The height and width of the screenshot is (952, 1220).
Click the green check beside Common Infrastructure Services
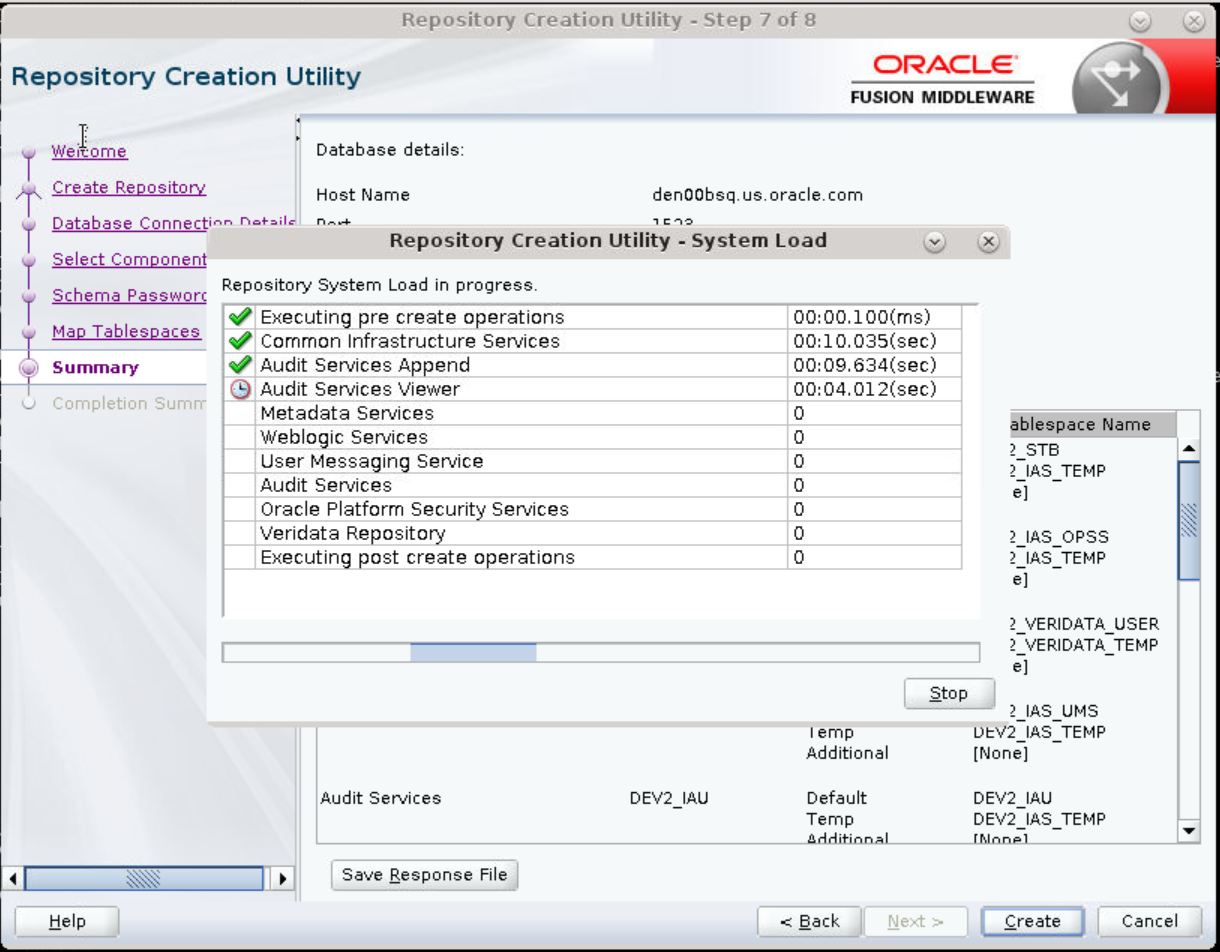(x=239, y=341)
